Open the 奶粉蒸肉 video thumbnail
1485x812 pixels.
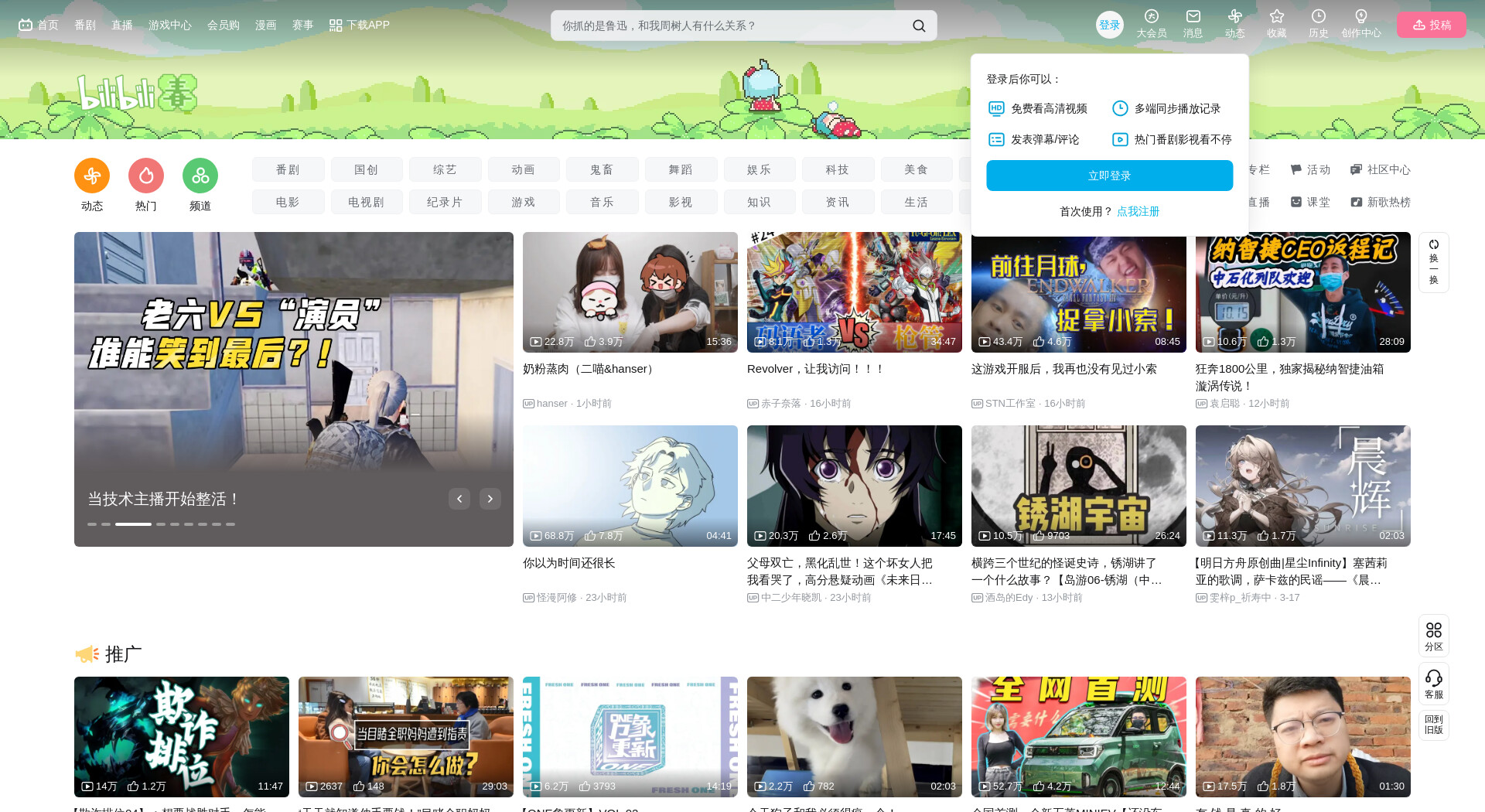(630, 292)
